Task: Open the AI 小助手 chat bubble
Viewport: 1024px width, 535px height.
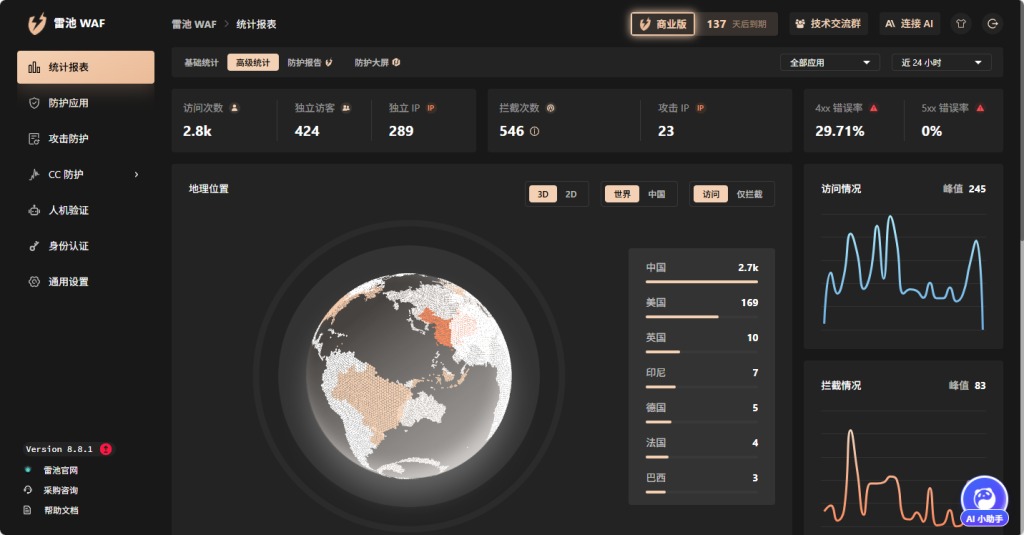Action: (x=984, y=502)
